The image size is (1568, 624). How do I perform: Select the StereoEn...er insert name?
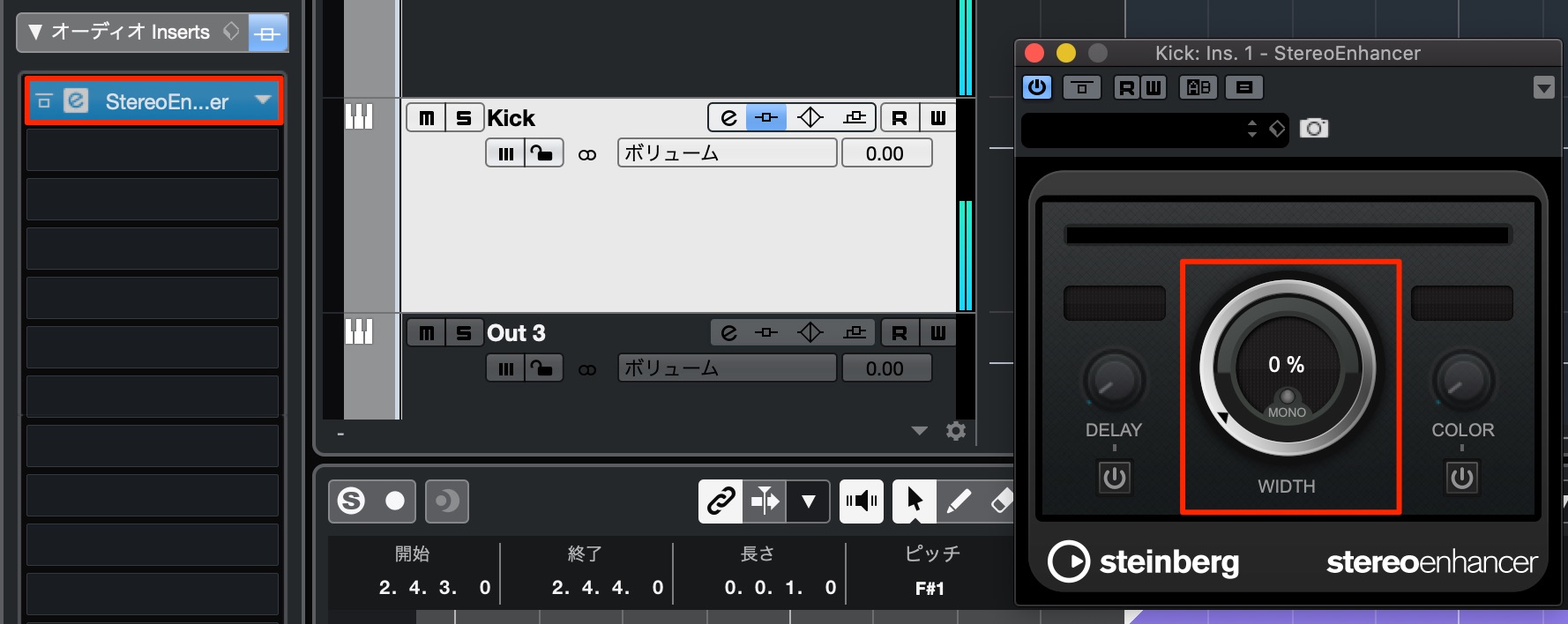(167, 101)
